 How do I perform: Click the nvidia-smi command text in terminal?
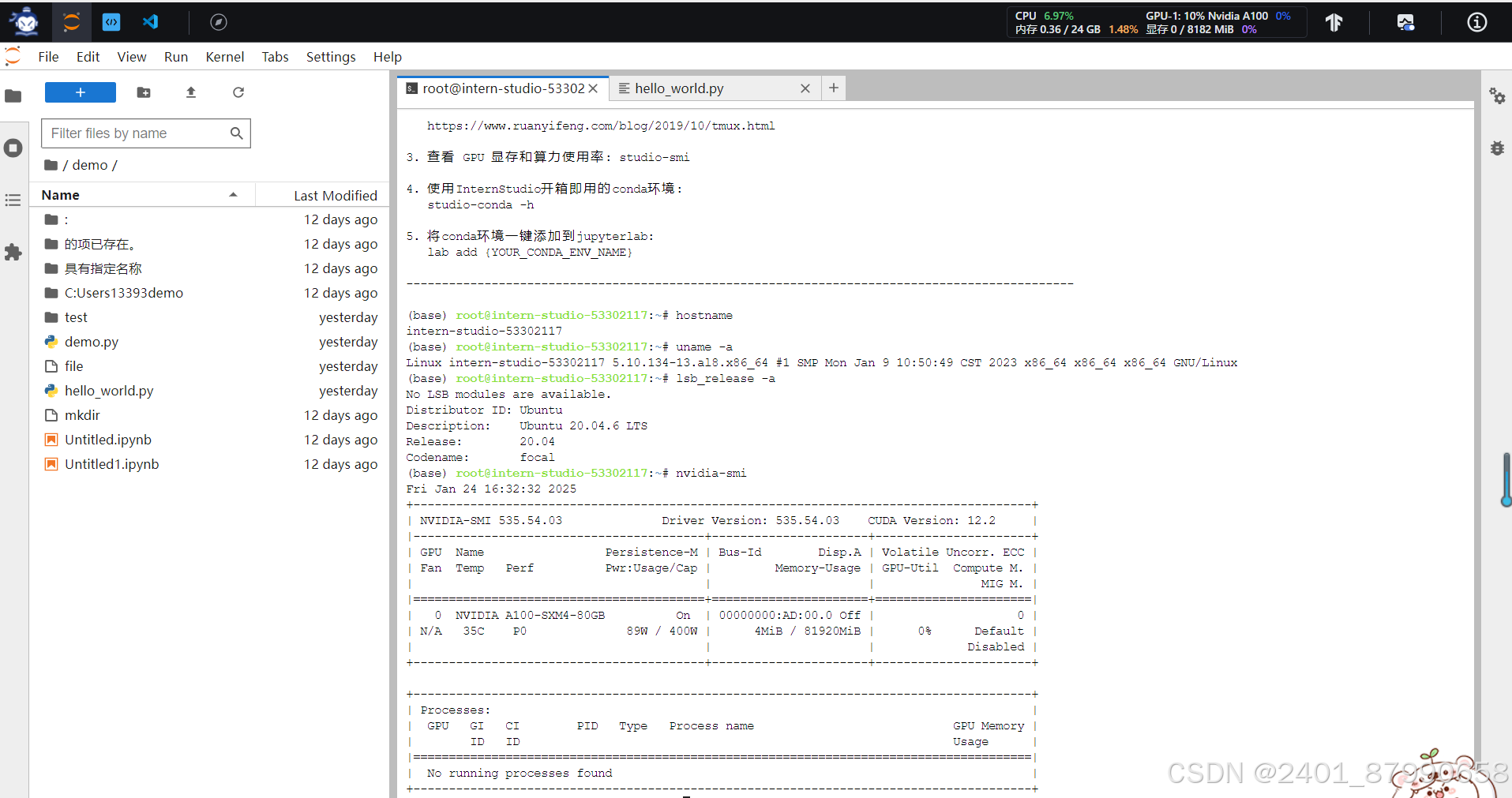[711, 473]
